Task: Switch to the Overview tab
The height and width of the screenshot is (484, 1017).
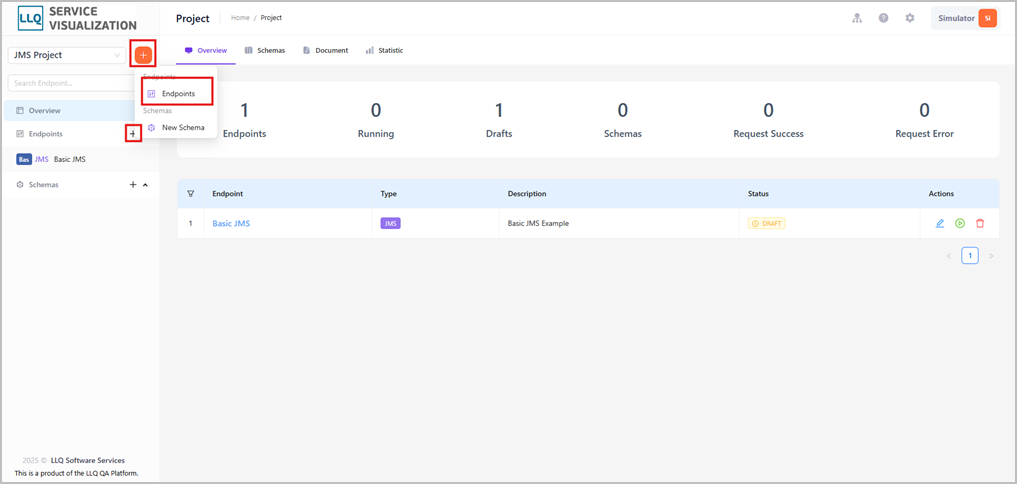Action: (206, 50)
